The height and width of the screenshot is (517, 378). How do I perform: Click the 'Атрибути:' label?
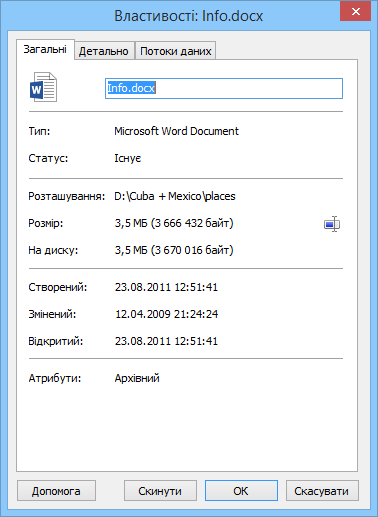pyautogui.click(x=55, y=378)
